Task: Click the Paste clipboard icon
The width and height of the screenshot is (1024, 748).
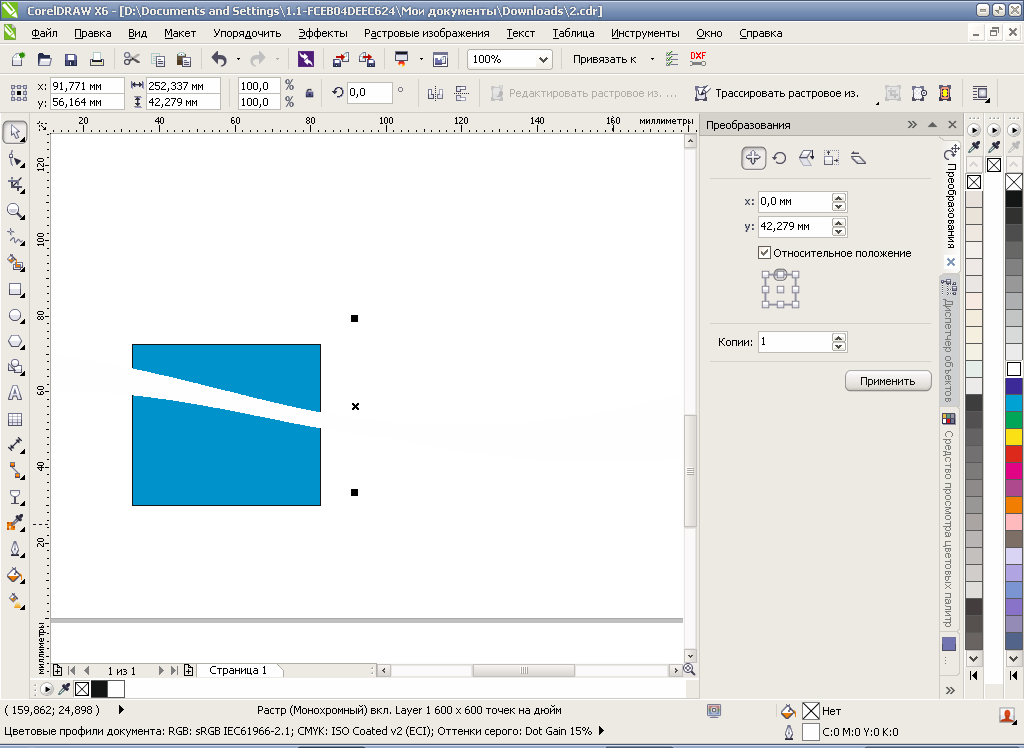Action: (184, 59)
